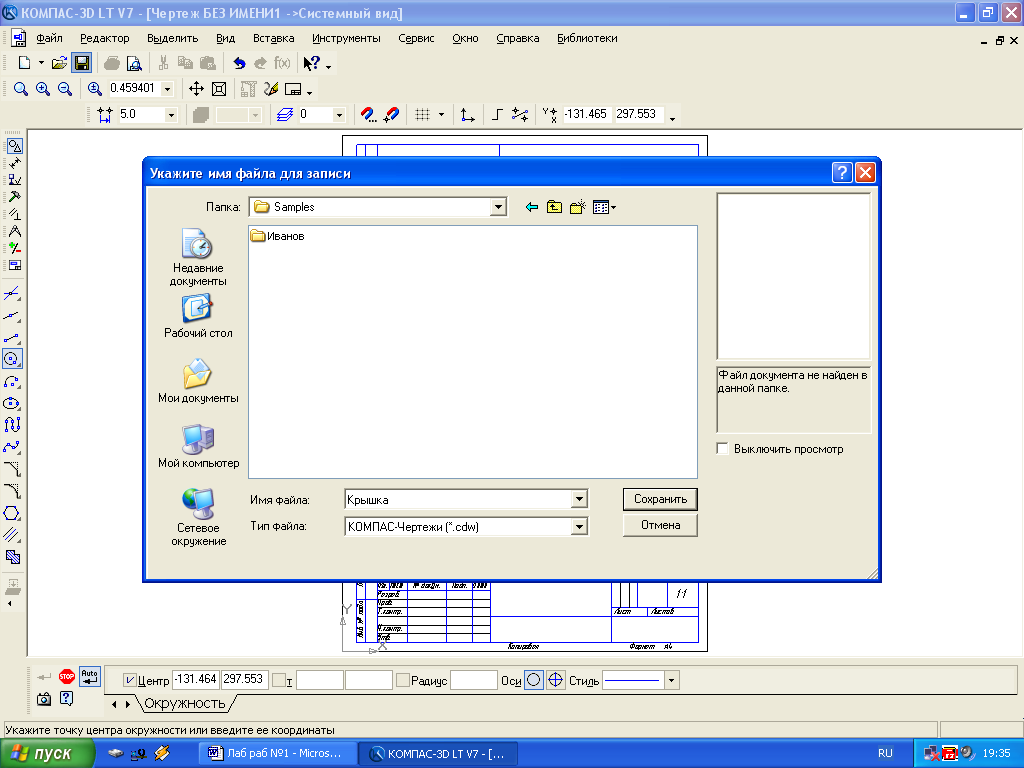The width and height of the screenshot is (1024, 768).
Task: Click the zoom window magnifier icon
Action: (21, 89)
